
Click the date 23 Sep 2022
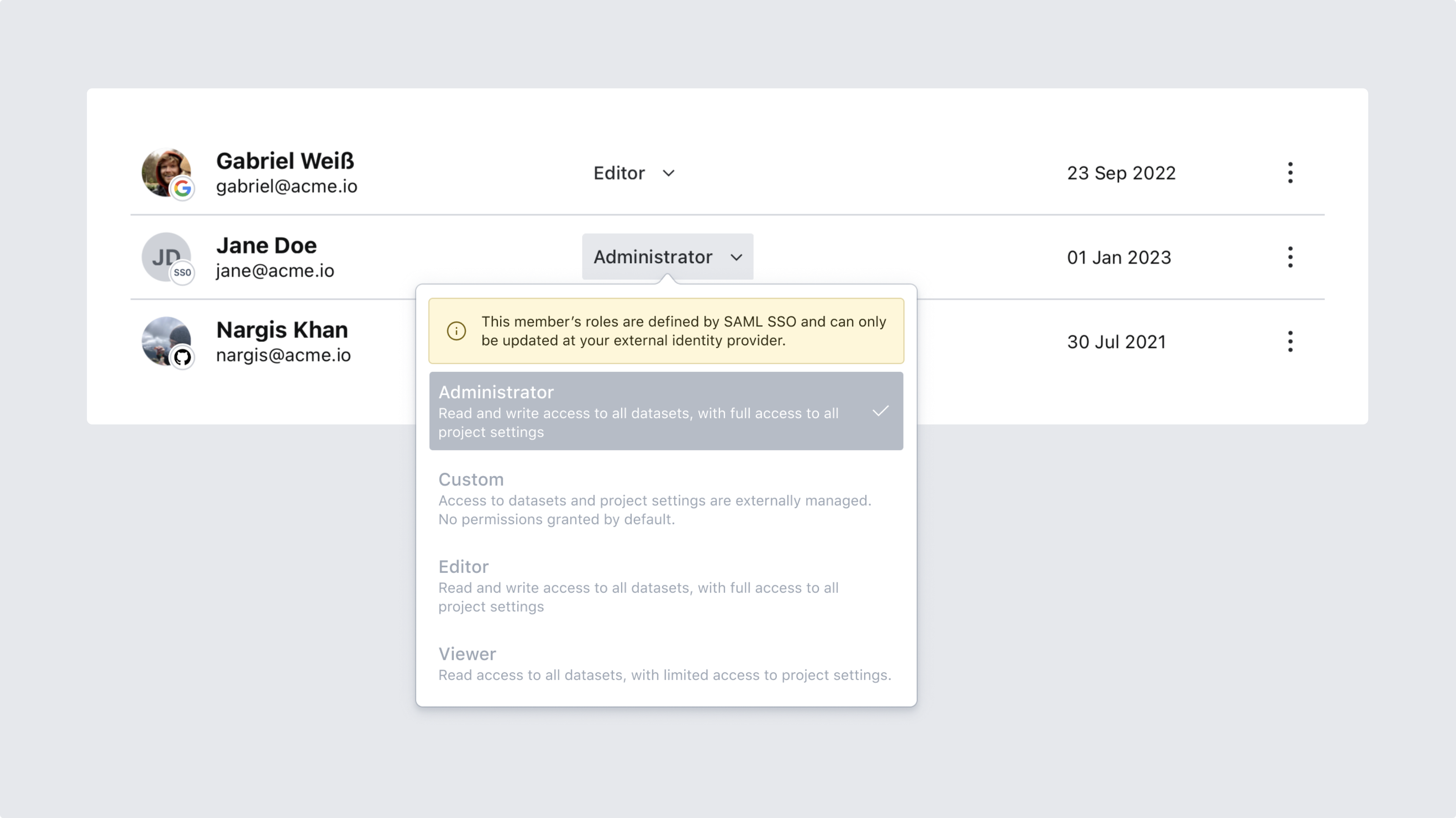[x=1122, y=173]
